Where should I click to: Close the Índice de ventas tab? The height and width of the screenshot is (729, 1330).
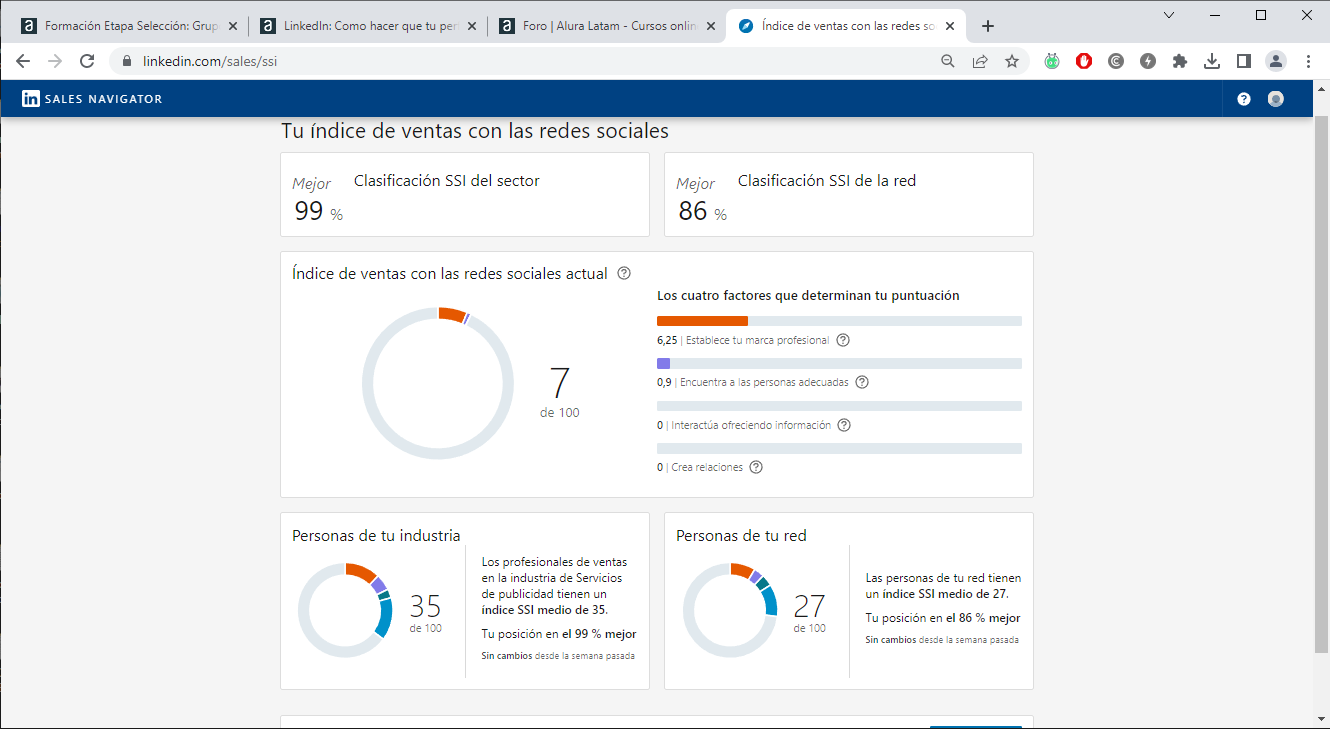pos(950,26)
